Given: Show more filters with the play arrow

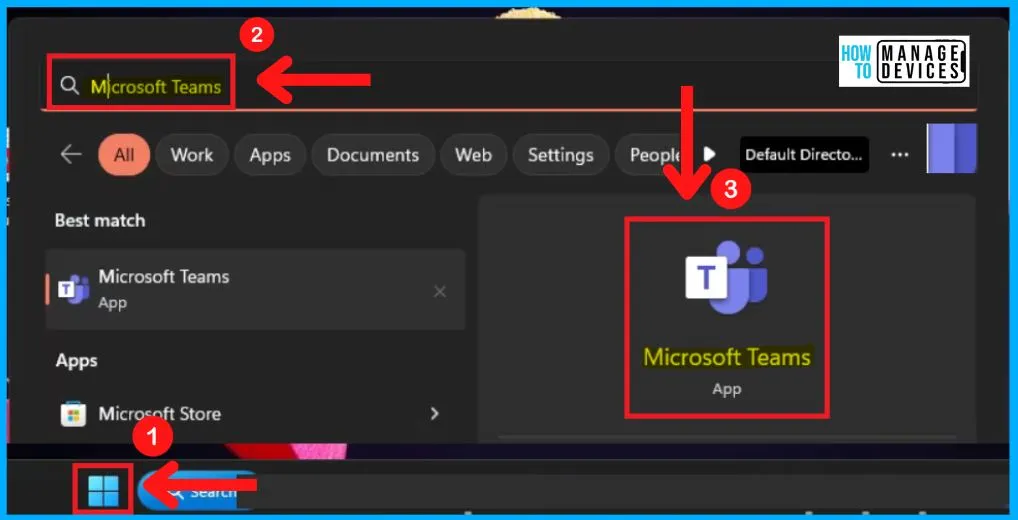Looking at the screenshot, I should [x=710, y=155].
